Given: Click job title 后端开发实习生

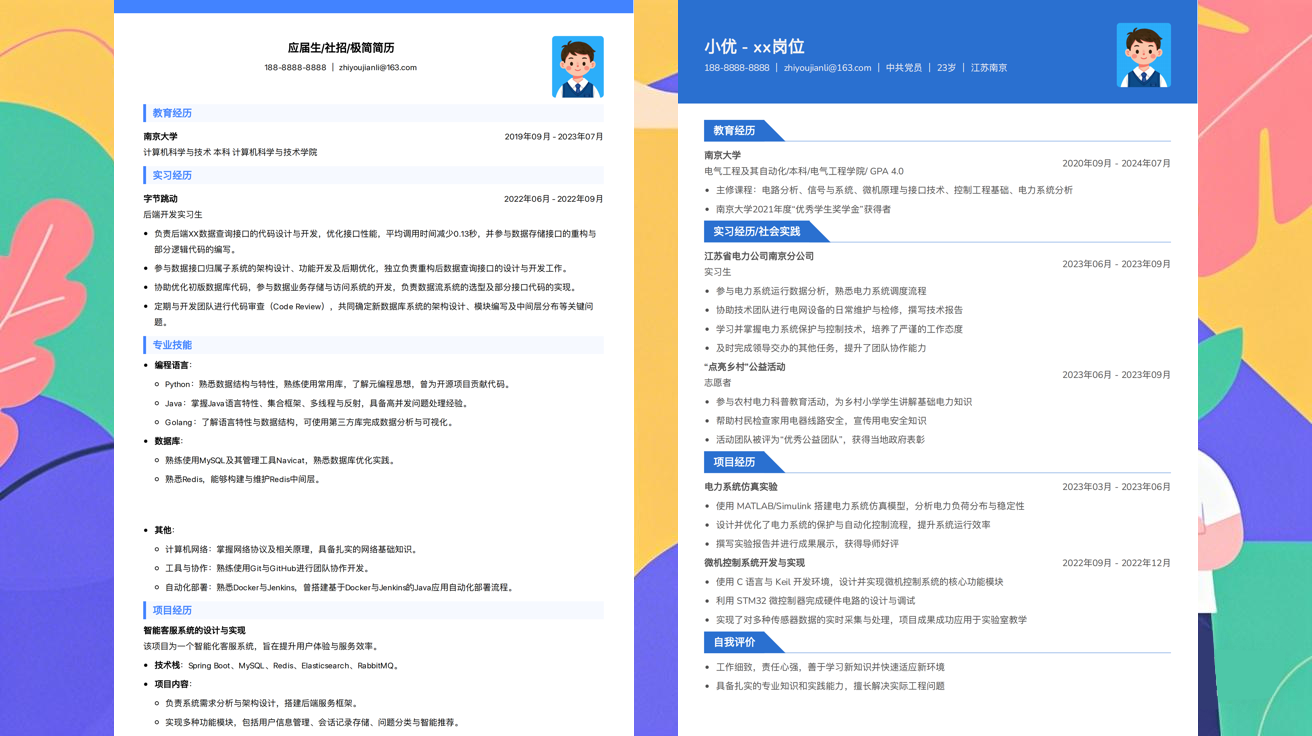Looking at the screenshot, I should pyautogui.click(x=173, y=214).
